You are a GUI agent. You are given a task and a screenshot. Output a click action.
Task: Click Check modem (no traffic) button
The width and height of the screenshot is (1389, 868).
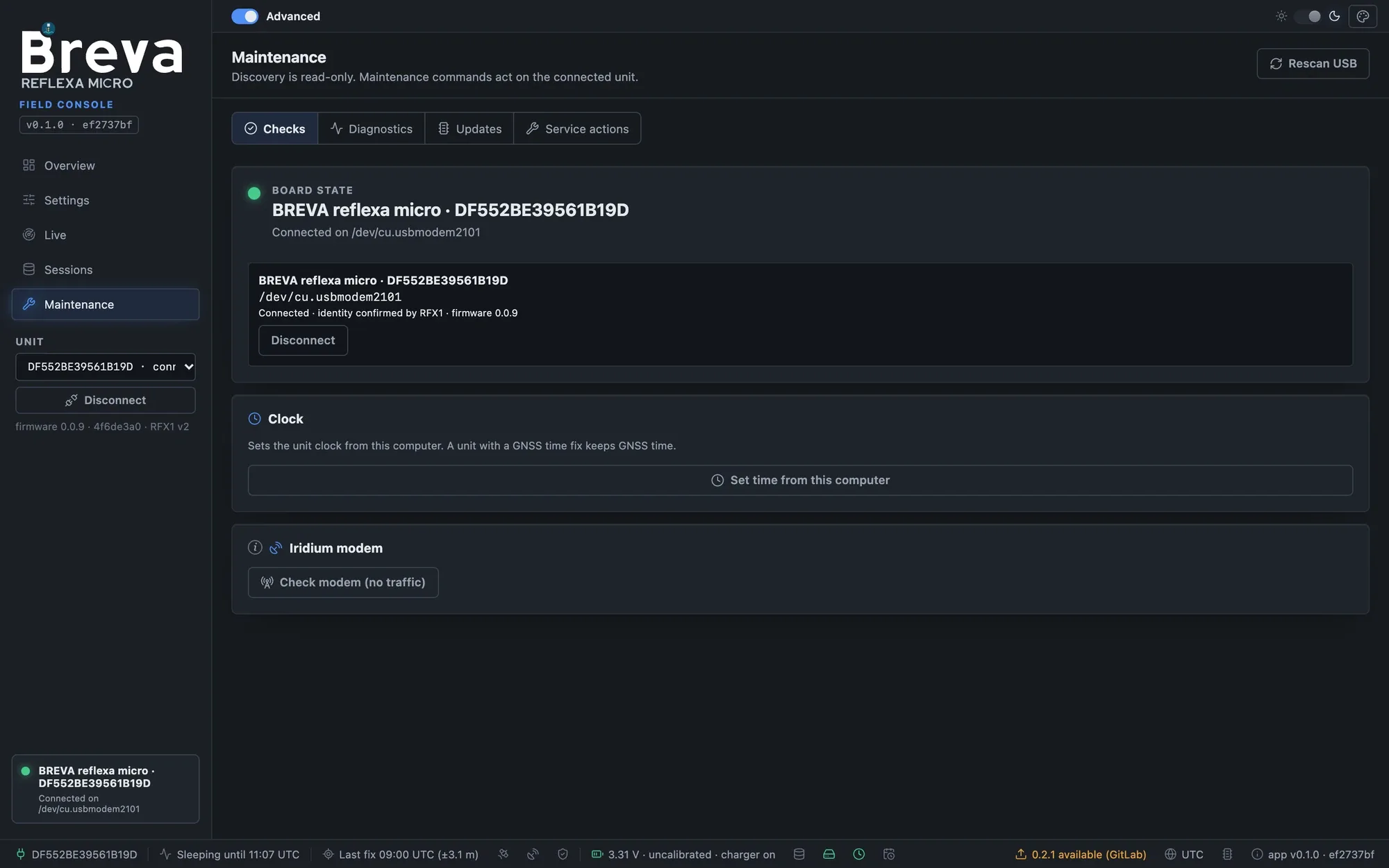pos(343,582)
